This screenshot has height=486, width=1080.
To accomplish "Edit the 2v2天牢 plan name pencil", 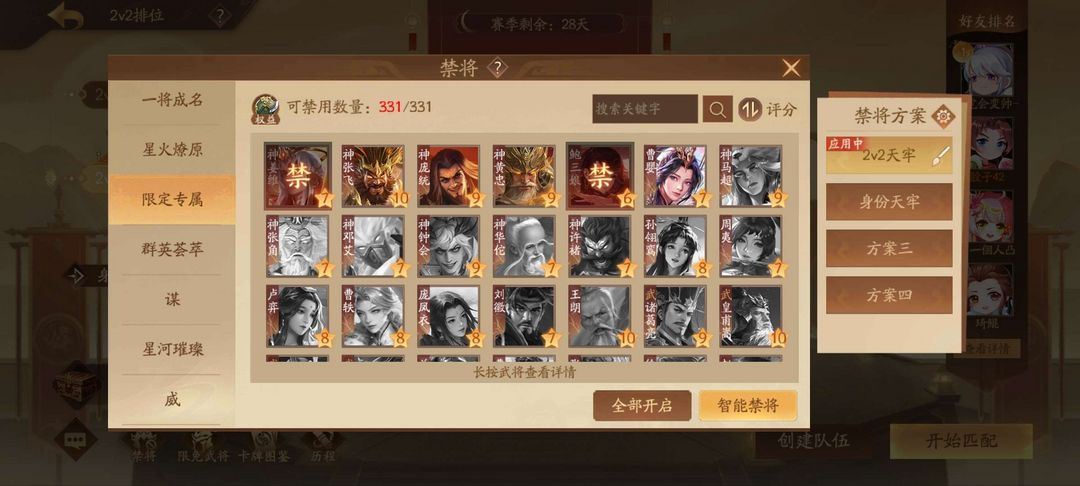I will [941, 156].
